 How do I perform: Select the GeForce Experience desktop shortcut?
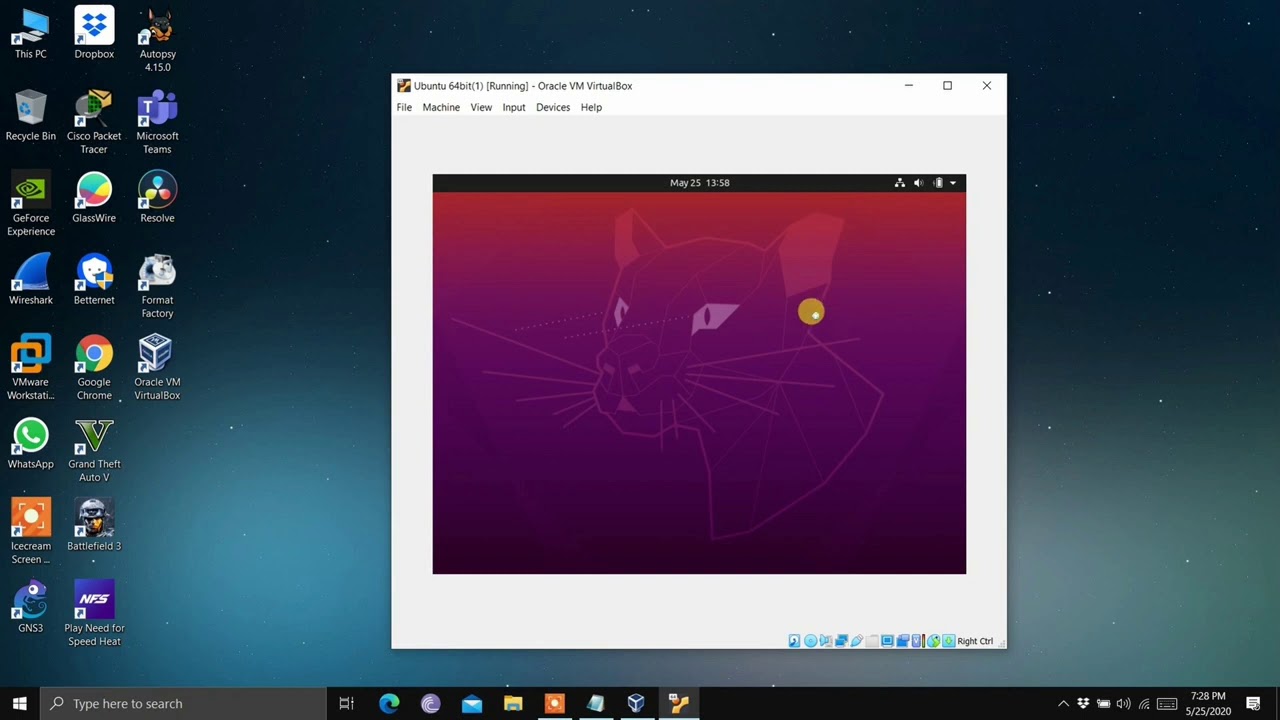[x=30, y=204]
